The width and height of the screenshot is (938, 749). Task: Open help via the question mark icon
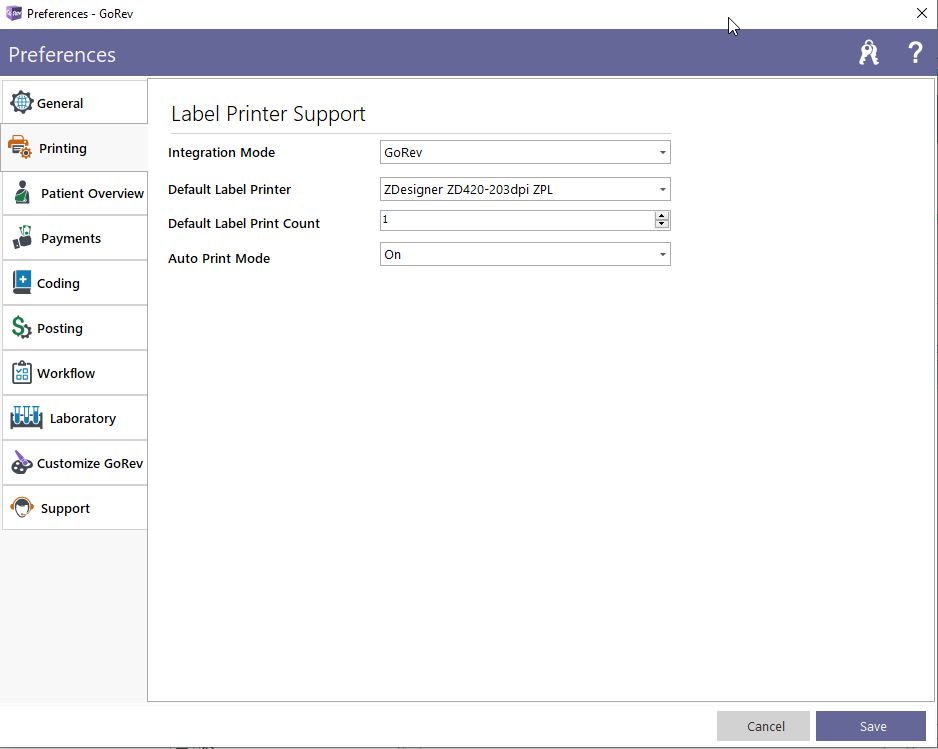[x=915, y=53]
